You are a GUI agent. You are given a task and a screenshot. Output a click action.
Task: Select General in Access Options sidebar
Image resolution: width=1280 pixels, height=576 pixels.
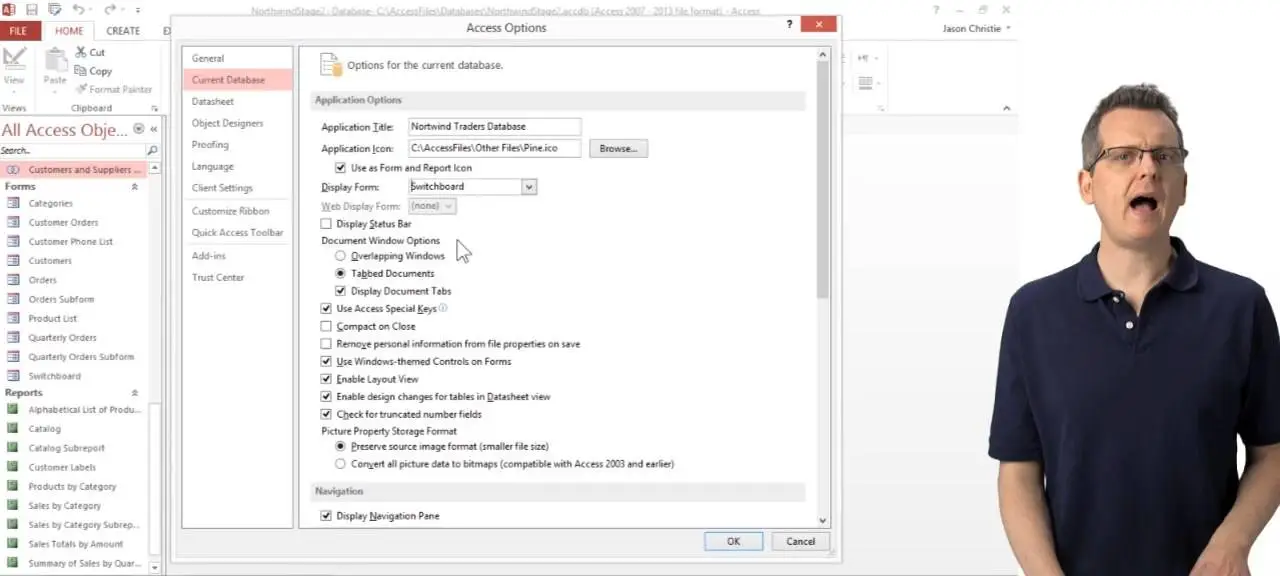point(208,58)
